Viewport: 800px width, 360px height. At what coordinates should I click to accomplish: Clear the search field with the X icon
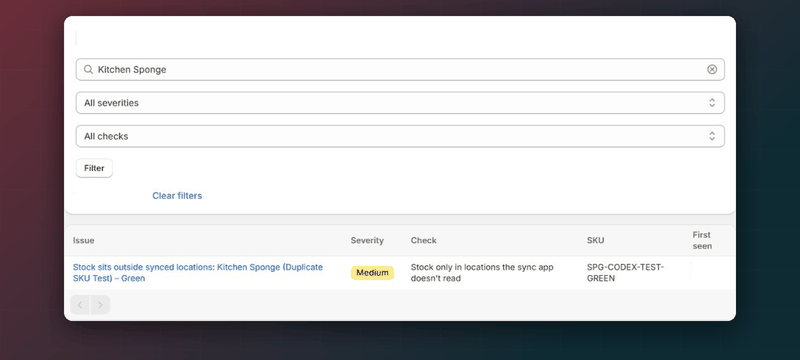[x=712, y=69]
